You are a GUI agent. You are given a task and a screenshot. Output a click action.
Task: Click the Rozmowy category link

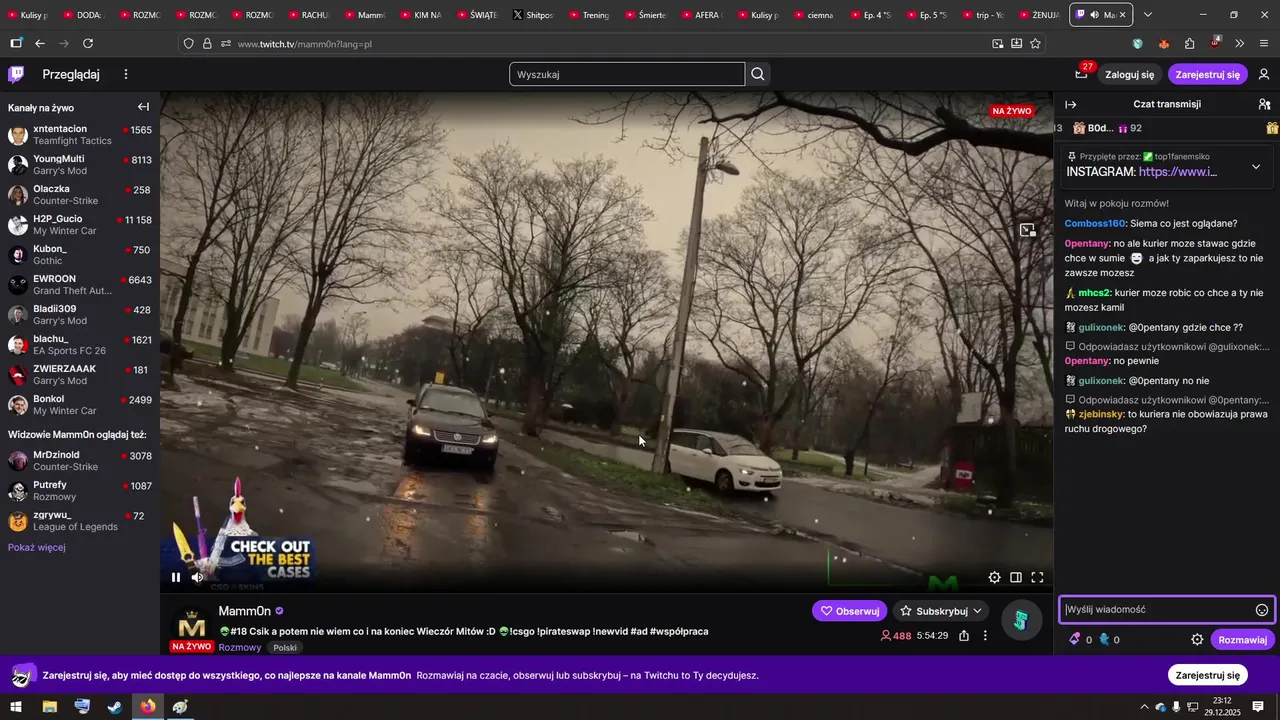click(x=240, y=647)
